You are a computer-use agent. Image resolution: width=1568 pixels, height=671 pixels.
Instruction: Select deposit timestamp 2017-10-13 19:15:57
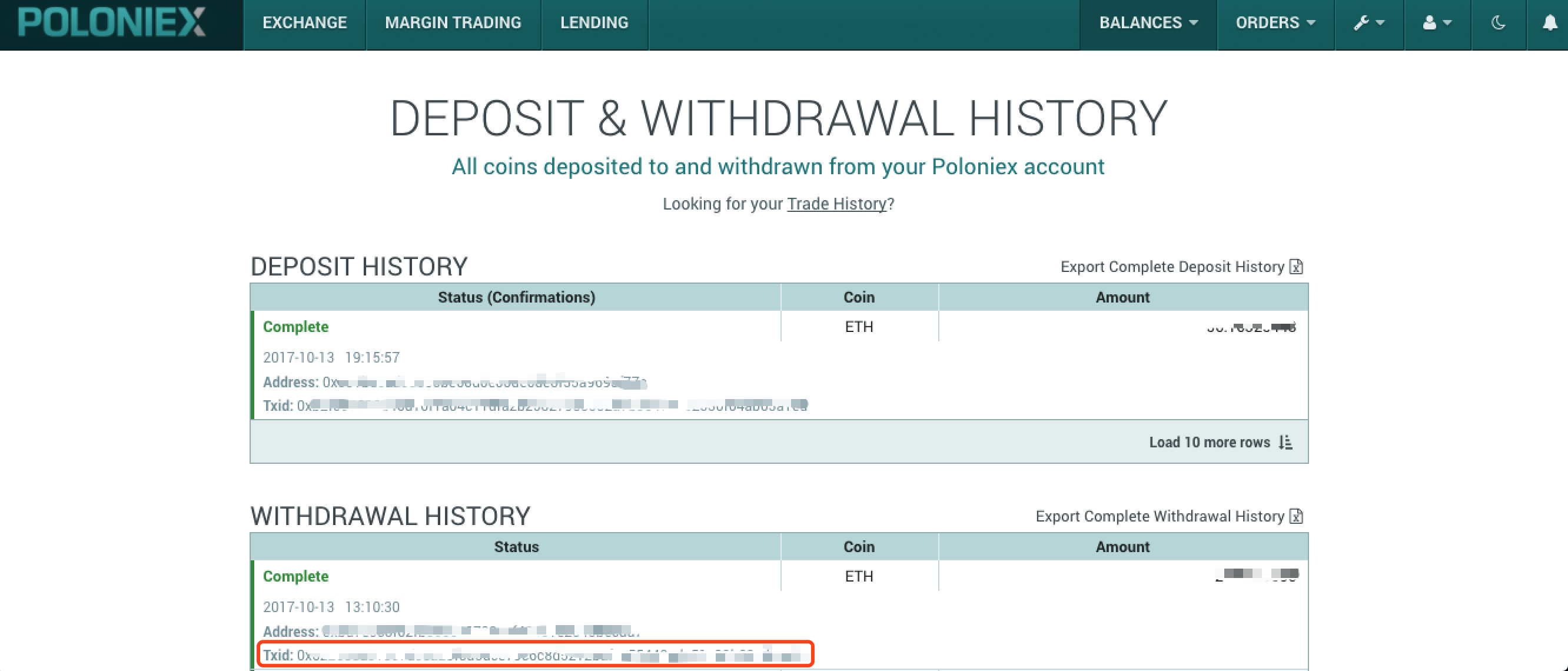click(331, 357)
